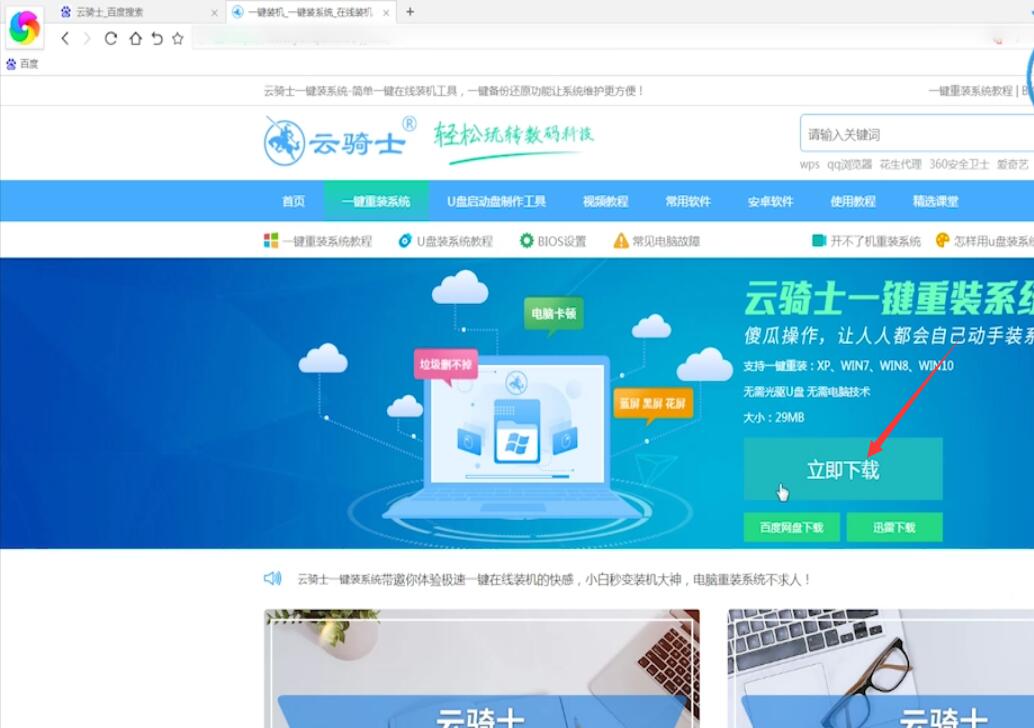Click the 一键重装系统教程 top-right header link
Viewport: 1034px width, 728px height.
(970, 91)
